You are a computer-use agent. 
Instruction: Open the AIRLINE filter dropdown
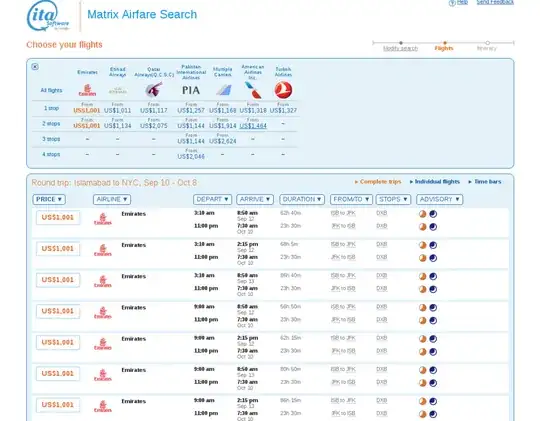pos(112,199)
